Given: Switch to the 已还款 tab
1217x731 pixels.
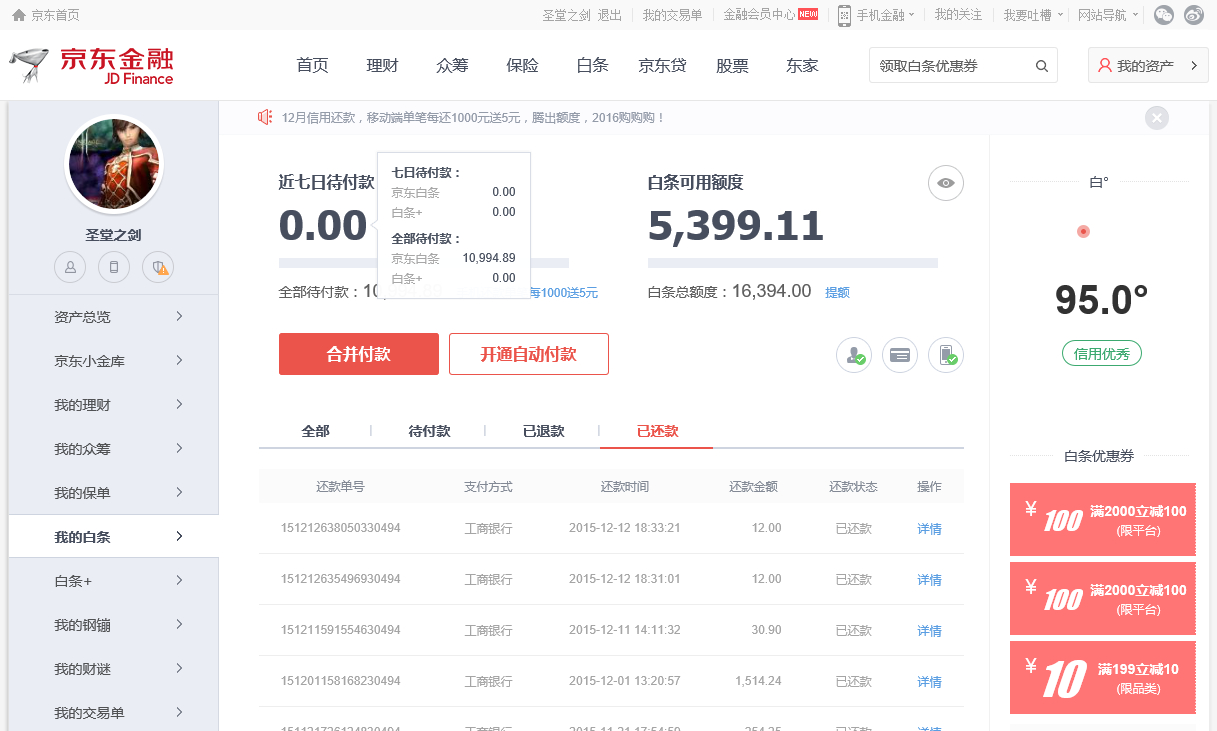Looking at the screenshot, I should (657, 431).
